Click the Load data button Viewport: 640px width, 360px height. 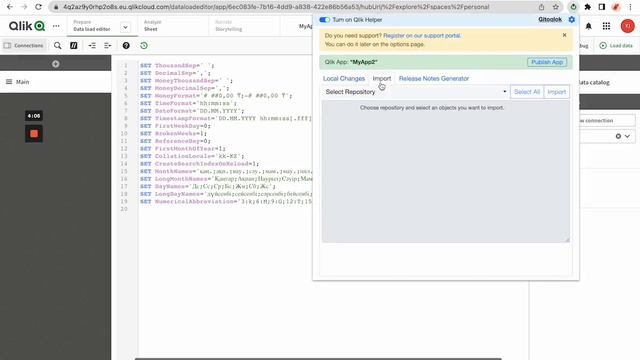616,46
